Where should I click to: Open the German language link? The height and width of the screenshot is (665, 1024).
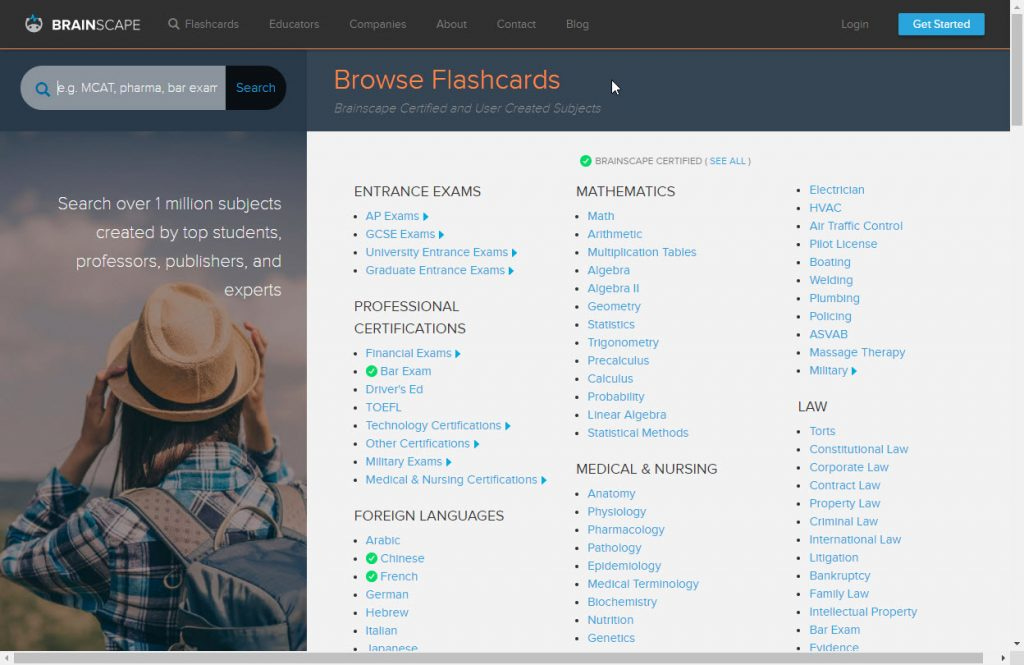387,594
